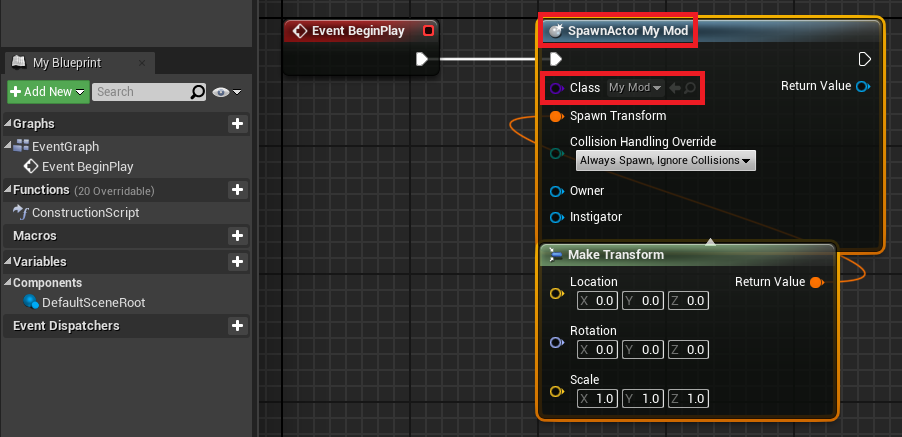Add a new macro with plus button

237,236
